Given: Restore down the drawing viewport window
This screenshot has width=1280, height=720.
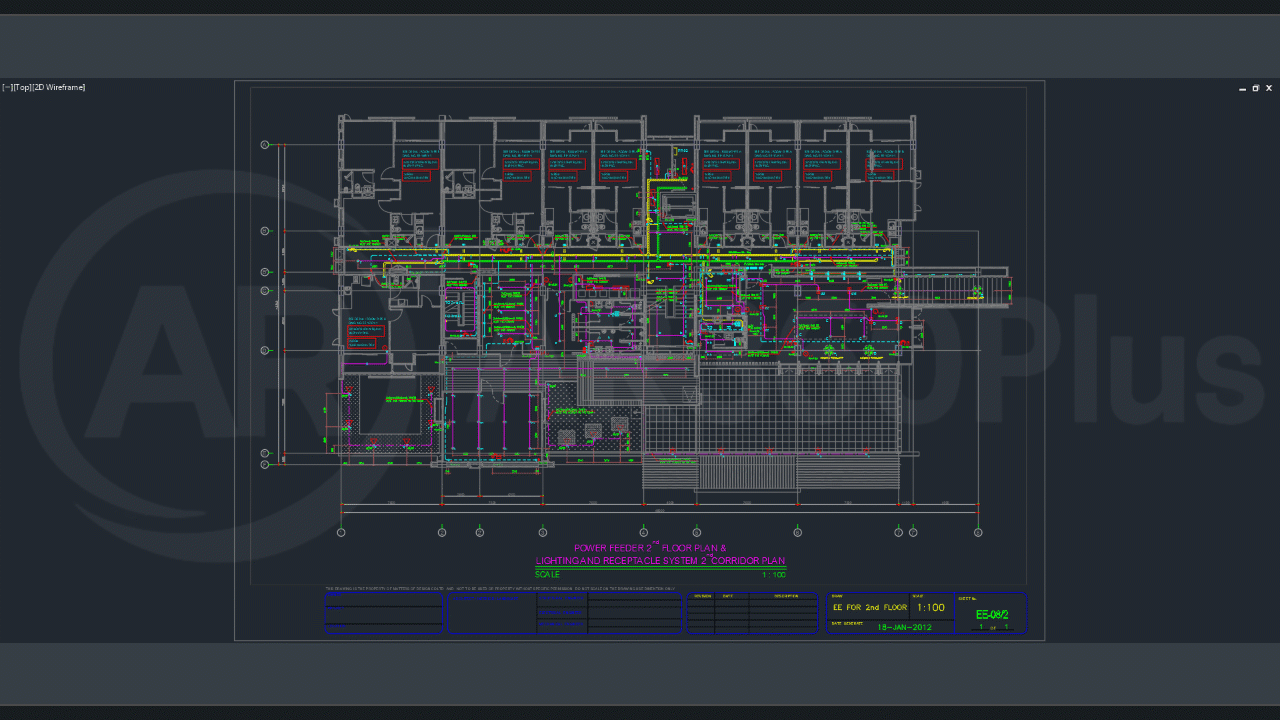Looking at the screenshot, I should [x=1255, y=89].
